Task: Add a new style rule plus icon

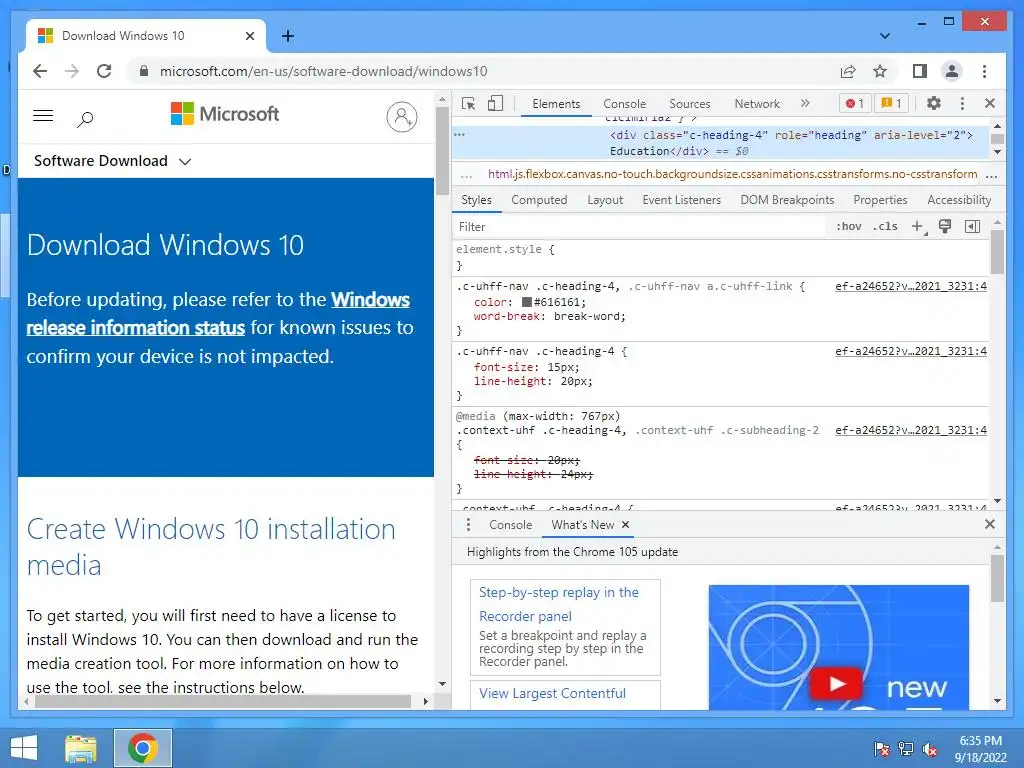Action: [918, 227]
